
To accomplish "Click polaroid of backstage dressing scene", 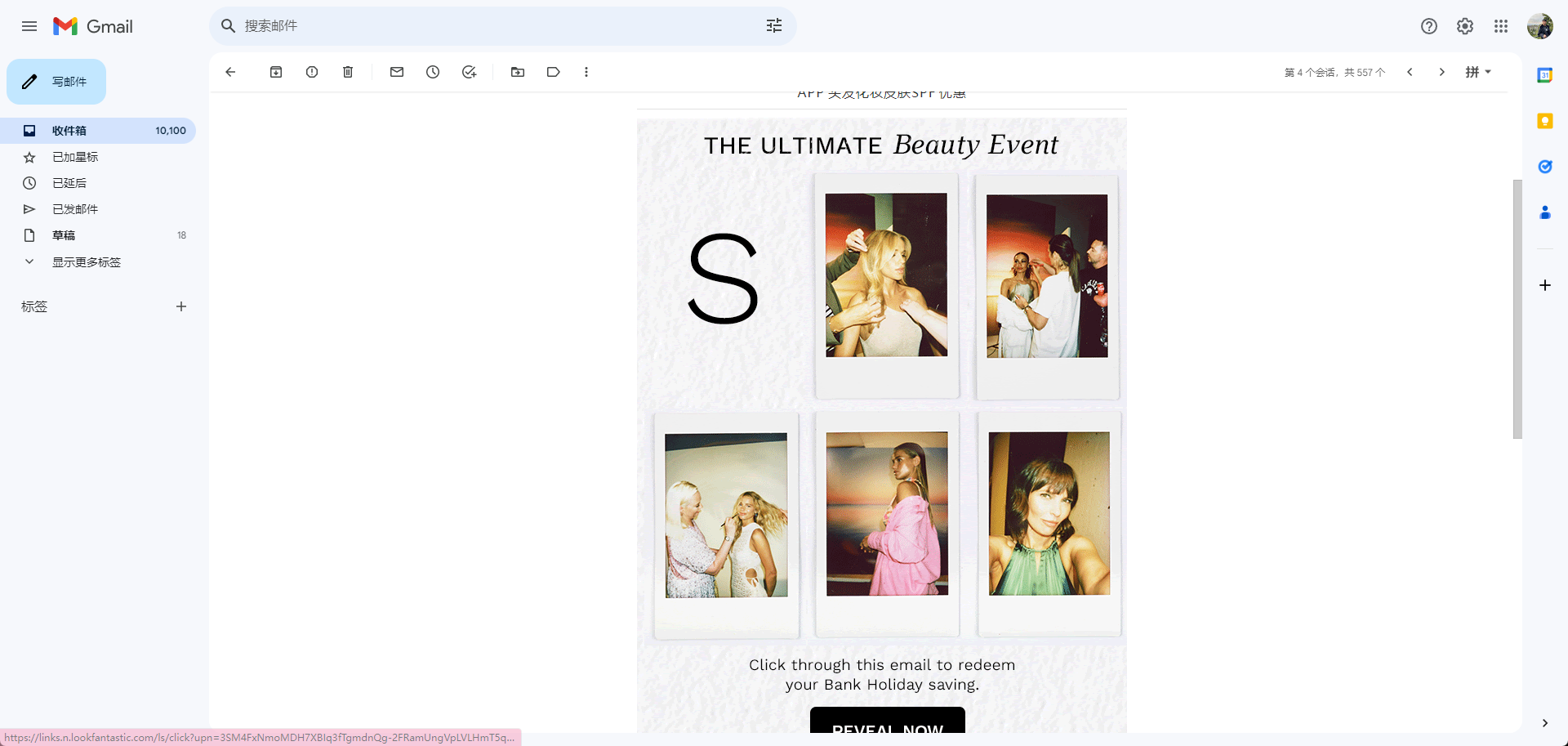I will coord(1048,287).
